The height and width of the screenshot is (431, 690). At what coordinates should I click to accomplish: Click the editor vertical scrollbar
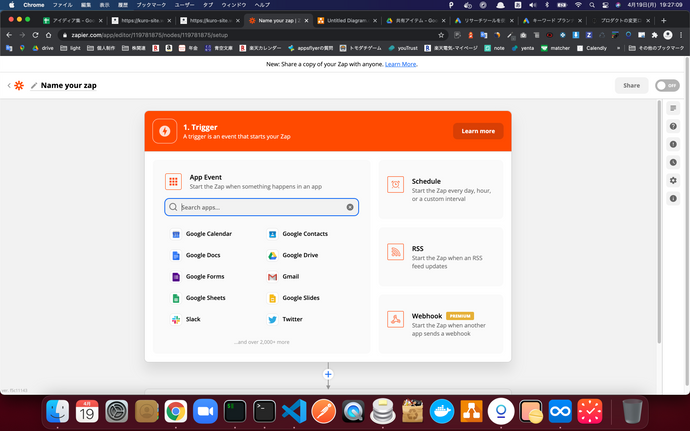pyautogui.click(x=659, y=222)
